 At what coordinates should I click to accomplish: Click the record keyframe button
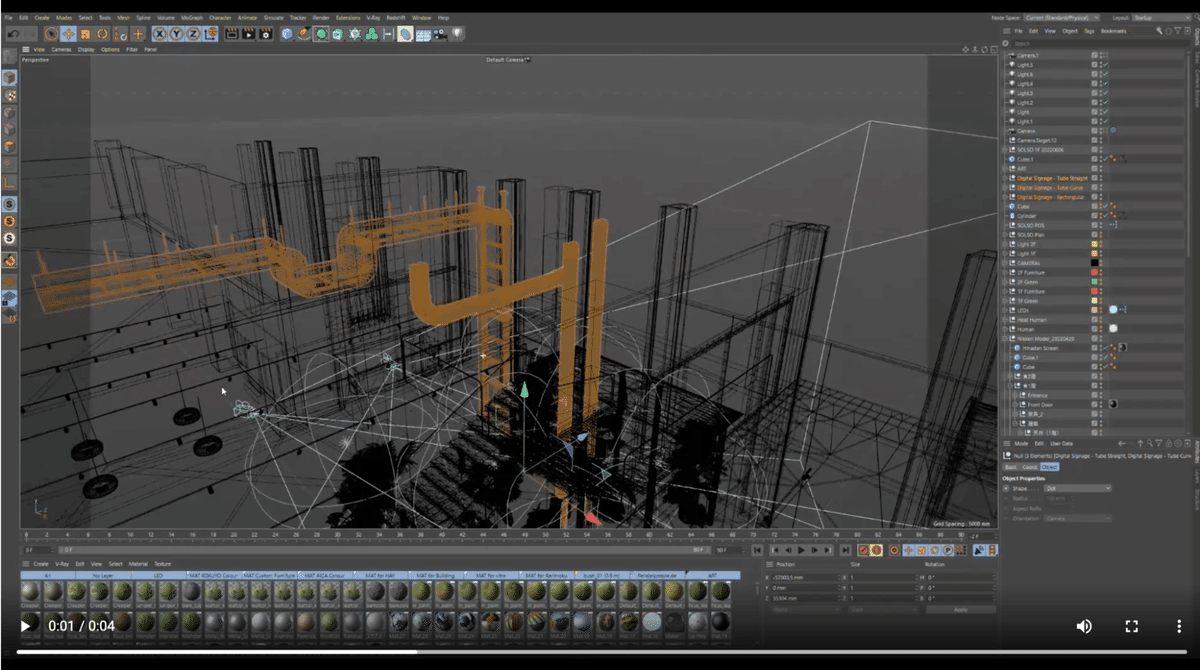(862, 550)
